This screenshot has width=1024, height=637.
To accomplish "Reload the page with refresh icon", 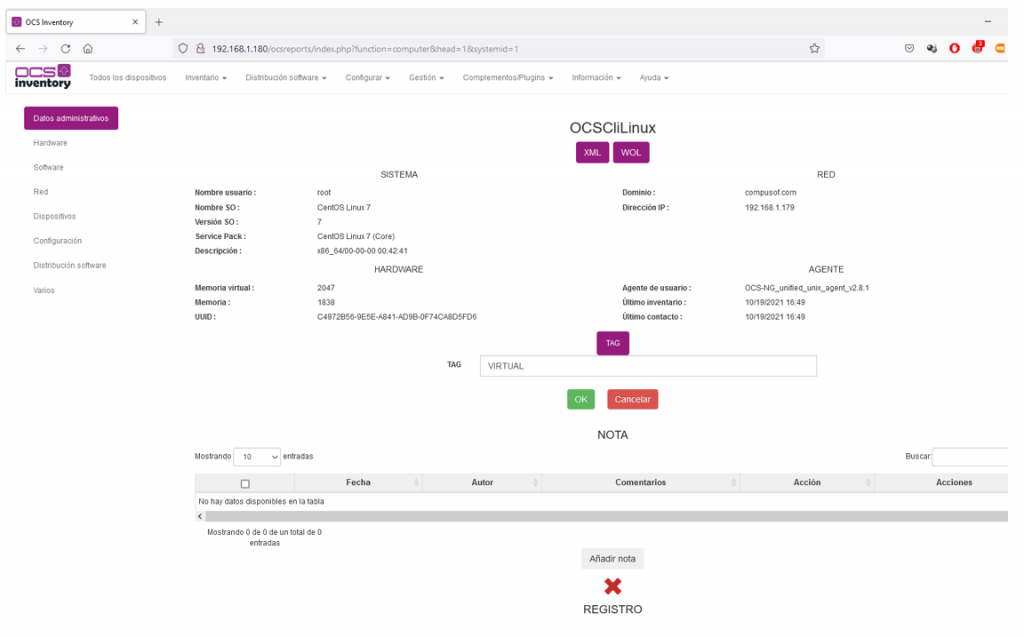I will (65, 48).
